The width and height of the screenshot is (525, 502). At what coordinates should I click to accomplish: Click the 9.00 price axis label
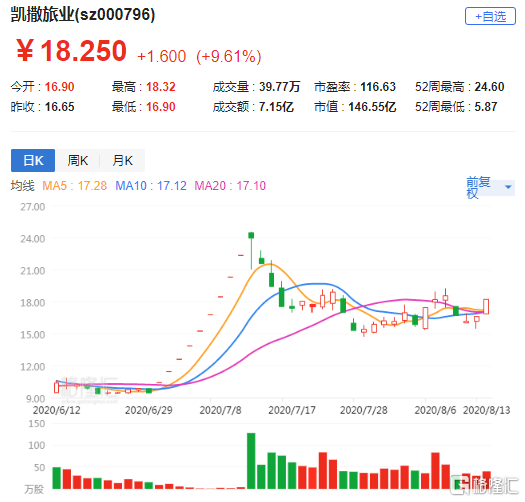[x=35, y=399]
